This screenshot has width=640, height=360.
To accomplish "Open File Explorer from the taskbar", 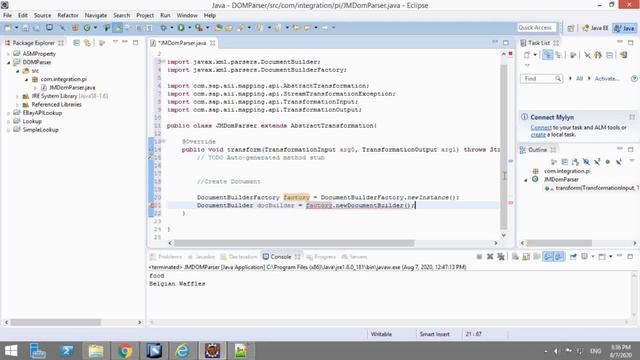I will (x=96, y=351).
